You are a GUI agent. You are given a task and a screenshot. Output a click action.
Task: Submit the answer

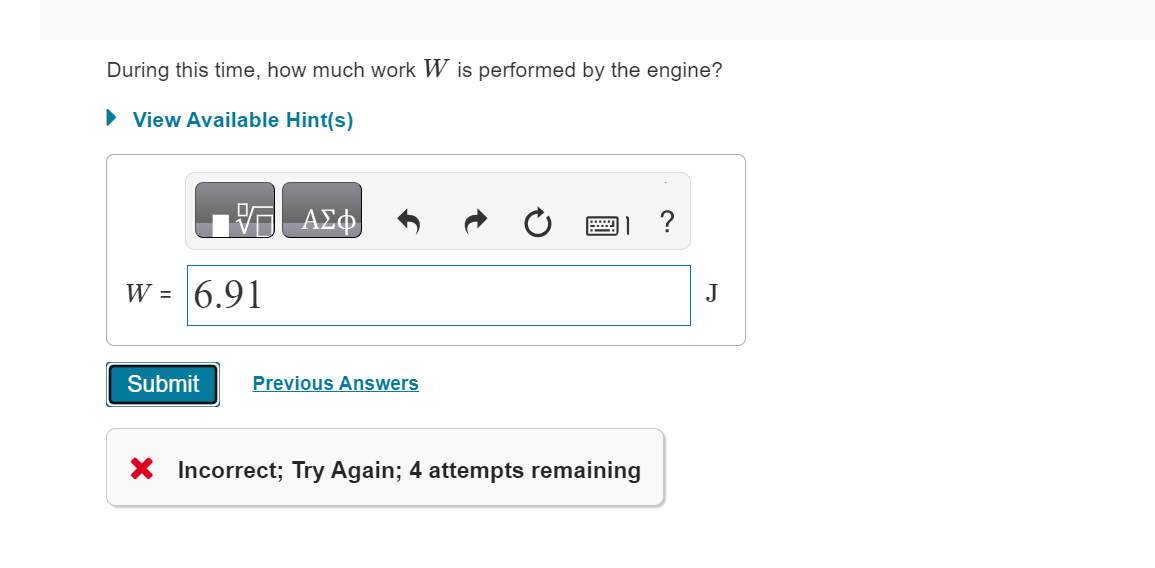pos(163,384)
